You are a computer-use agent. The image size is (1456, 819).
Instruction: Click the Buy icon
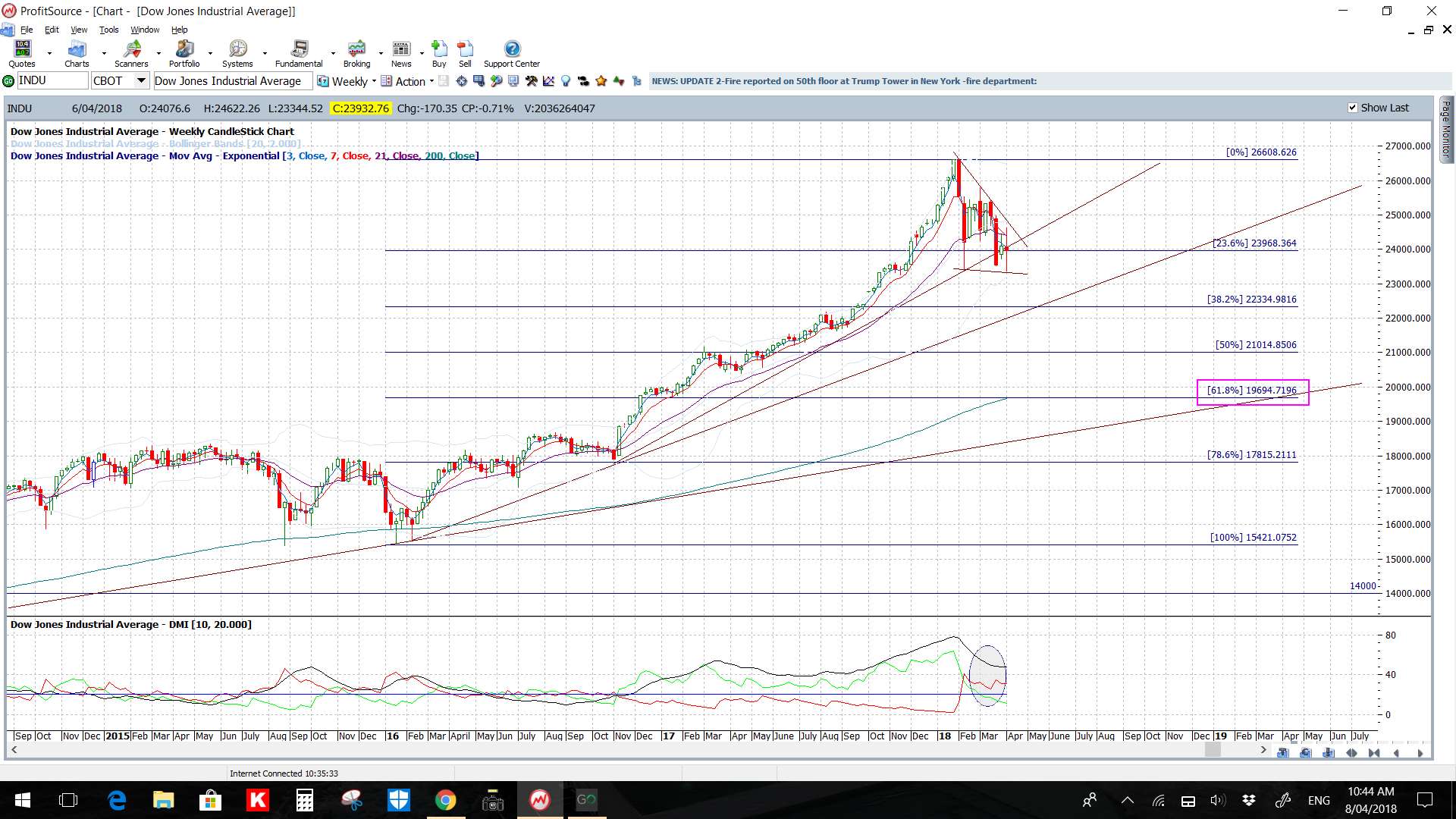pos(439,53)
